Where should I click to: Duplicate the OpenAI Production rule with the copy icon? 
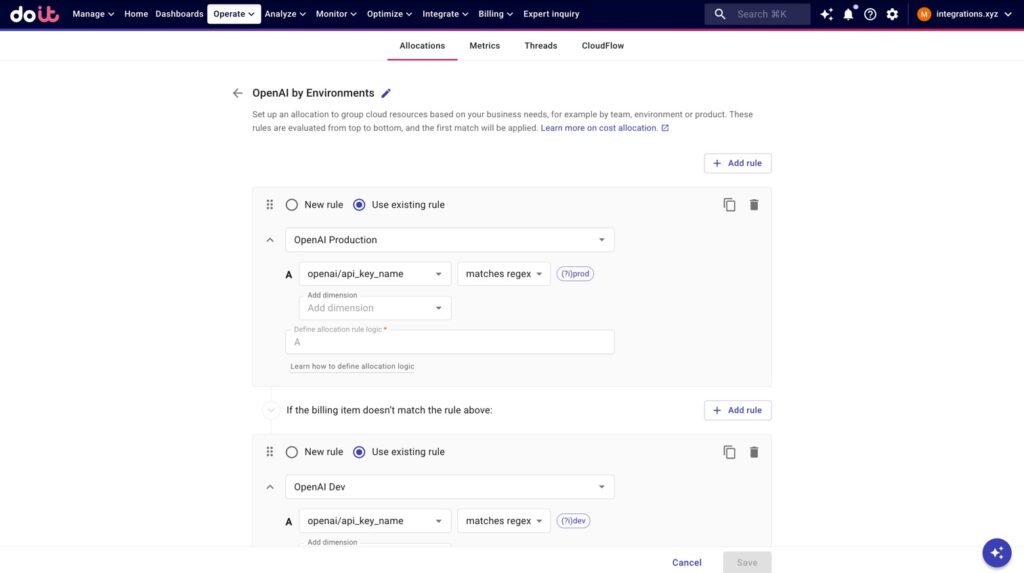tap(729, 205)
